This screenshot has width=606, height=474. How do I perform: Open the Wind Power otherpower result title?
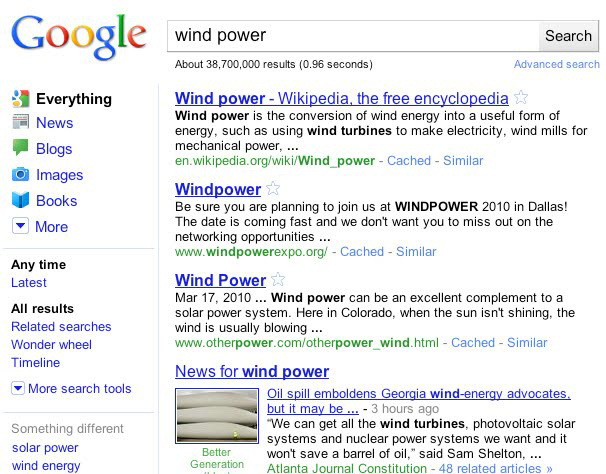click(x=220, y=280)
